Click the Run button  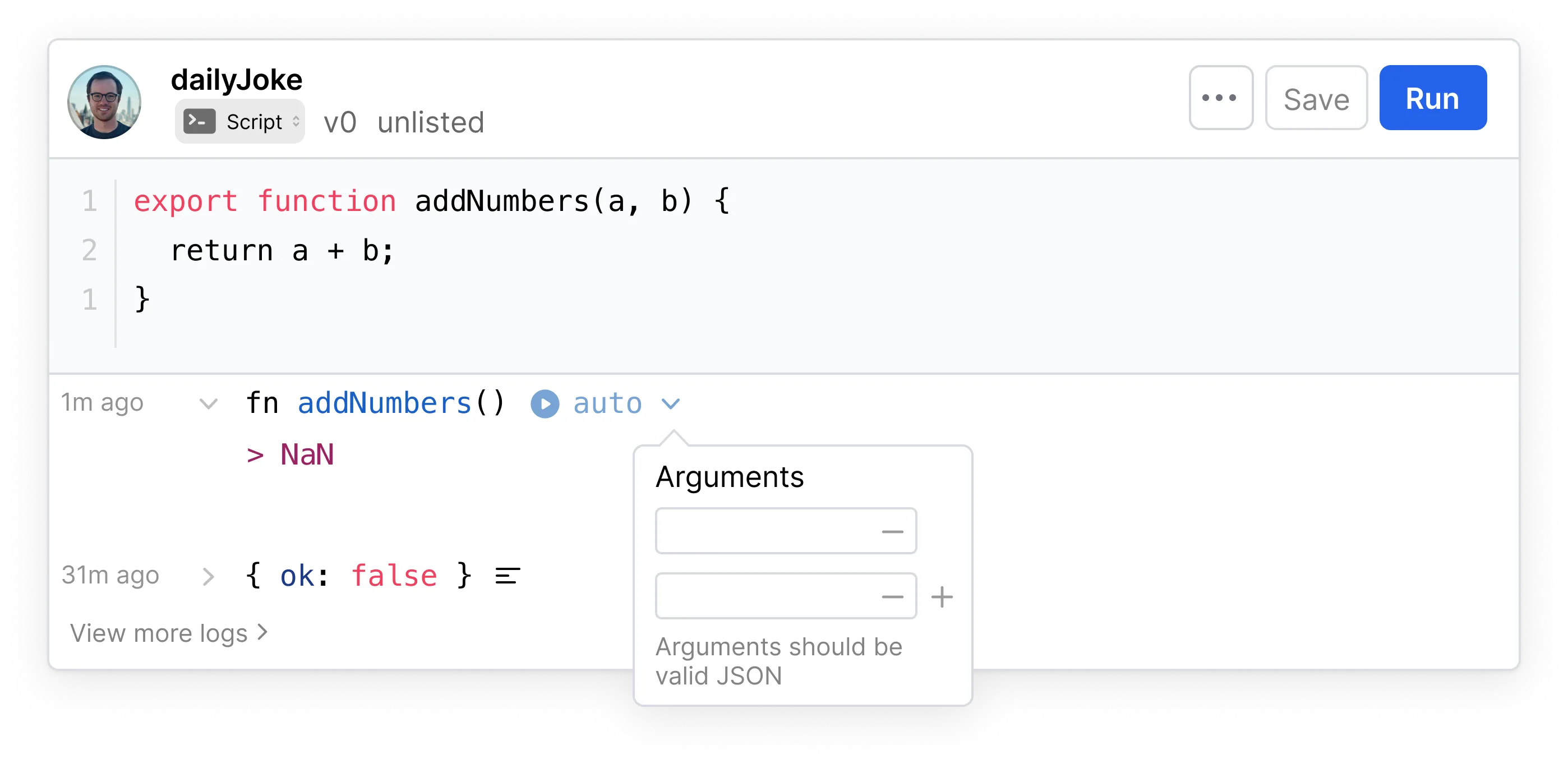click(1432, 98)
